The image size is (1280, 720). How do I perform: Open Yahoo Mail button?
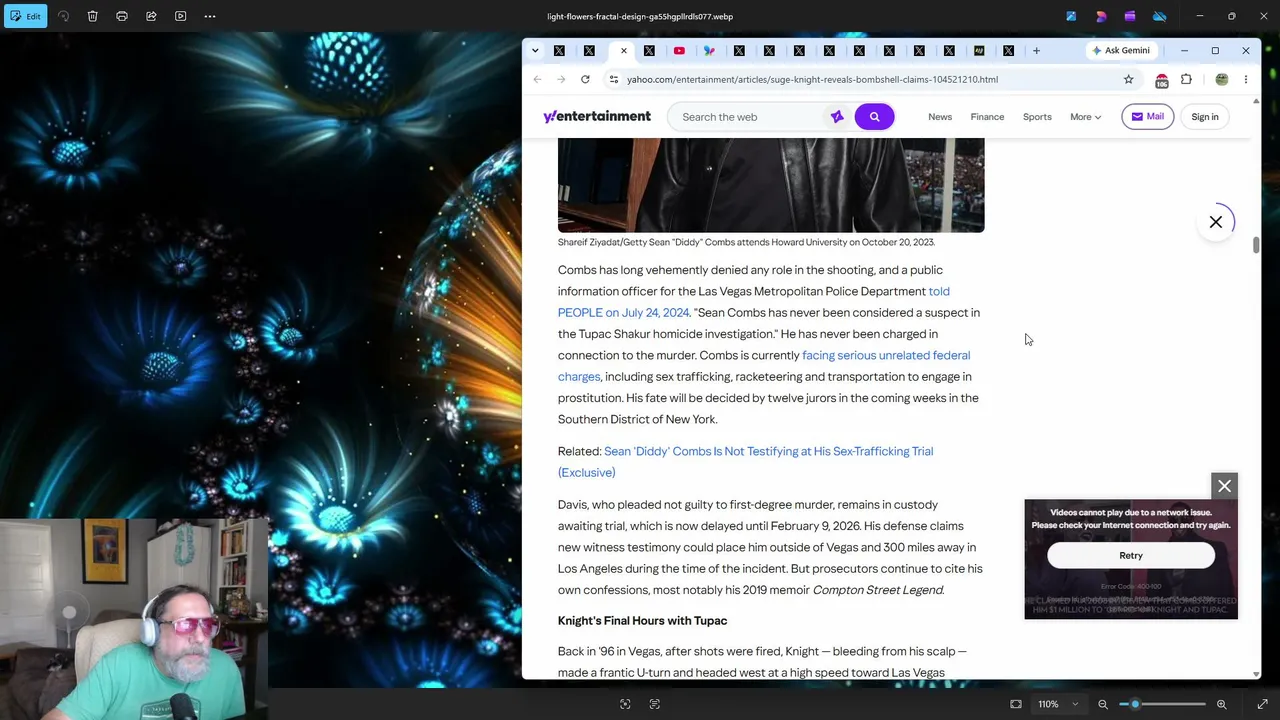point(1147,117)
